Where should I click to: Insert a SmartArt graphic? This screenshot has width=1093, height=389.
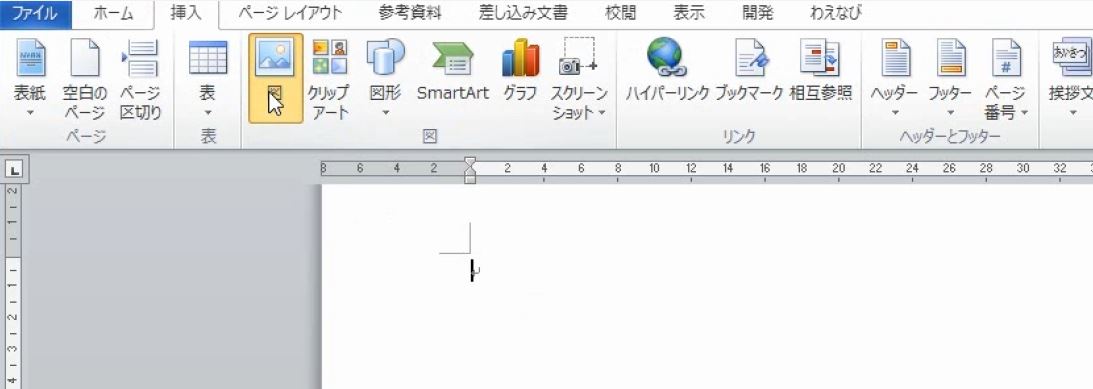click(x=453, y=70)
